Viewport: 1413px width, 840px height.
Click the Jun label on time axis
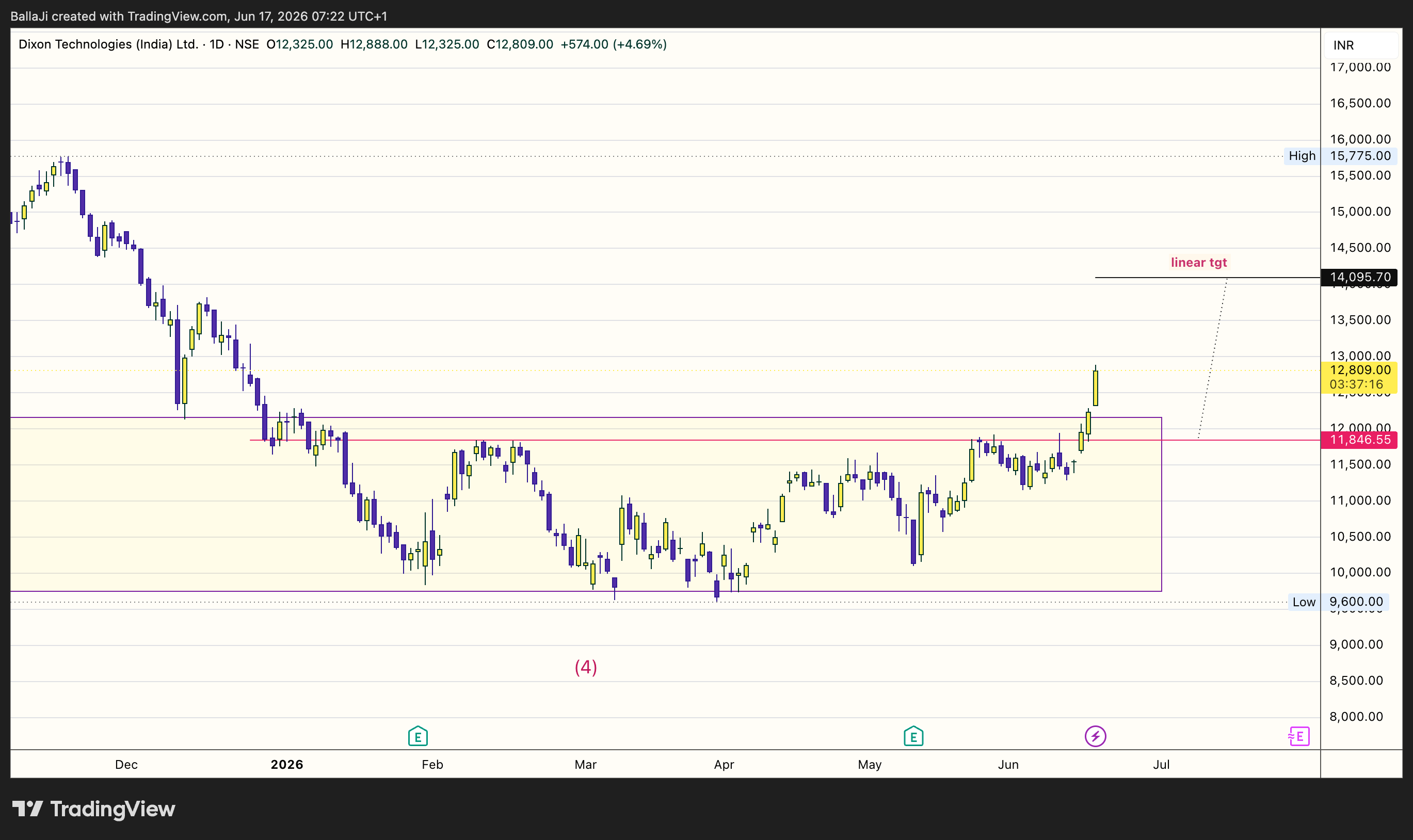(x=1008, y=765)
